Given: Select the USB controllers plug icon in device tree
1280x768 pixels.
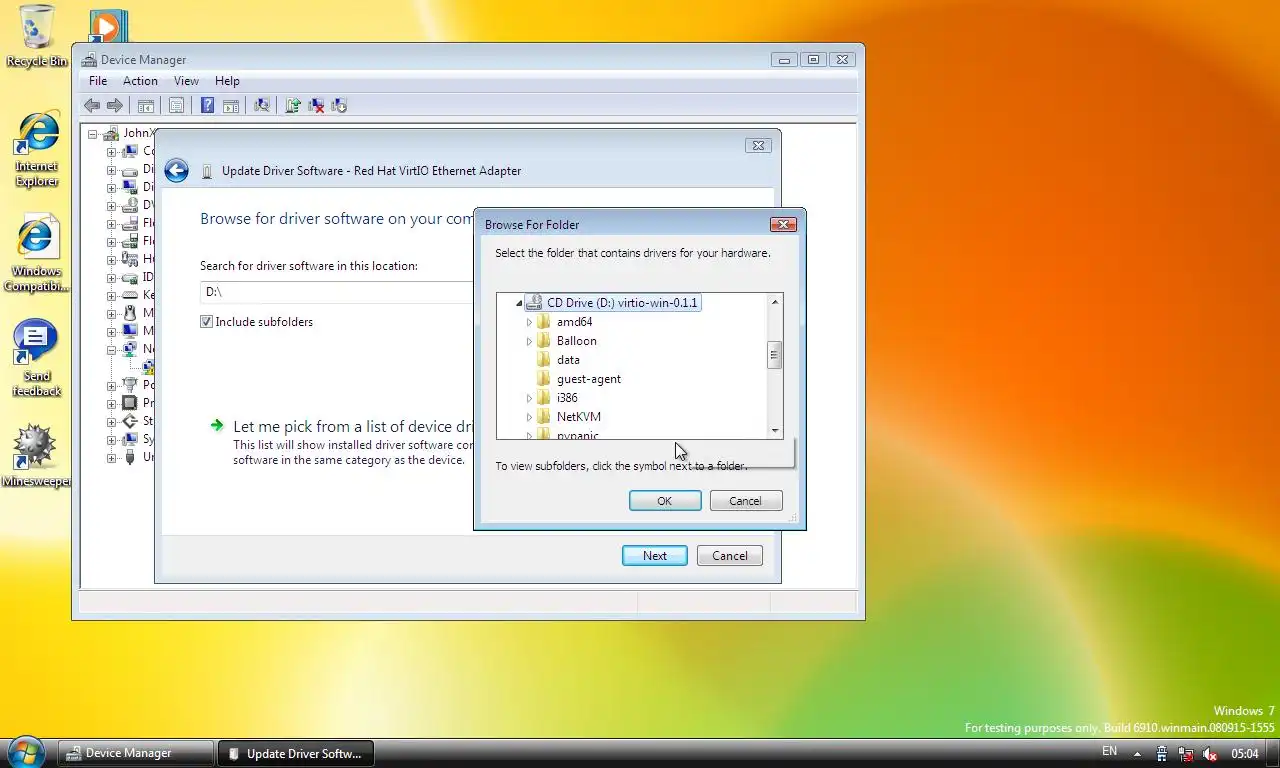Looking at the screenshot, I should point(130,457).
